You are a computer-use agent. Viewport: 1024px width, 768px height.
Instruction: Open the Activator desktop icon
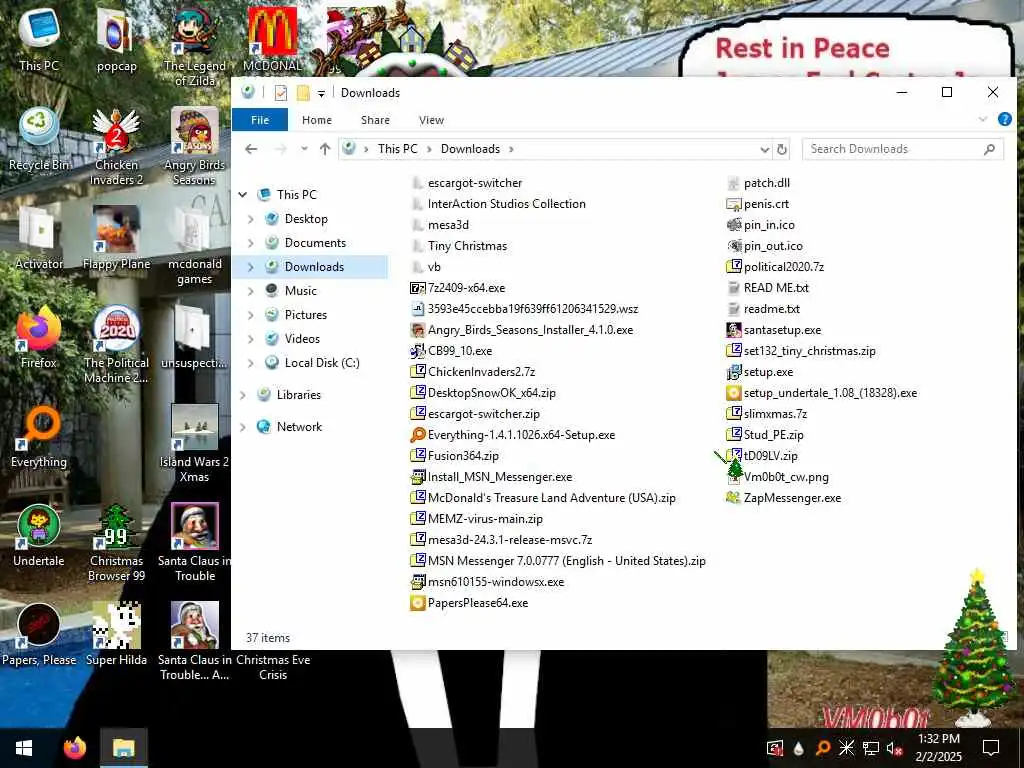click(x=39, y=238)
